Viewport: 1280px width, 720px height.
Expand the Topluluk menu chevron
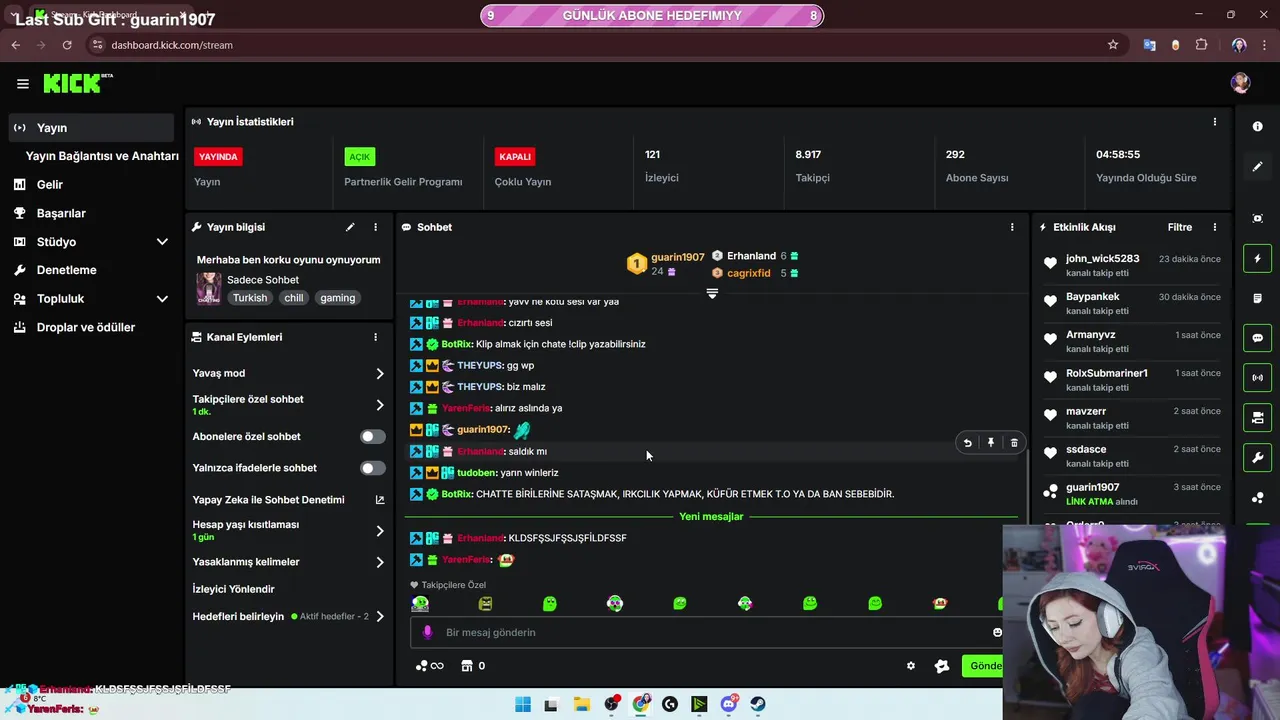[x=162, y=299]
